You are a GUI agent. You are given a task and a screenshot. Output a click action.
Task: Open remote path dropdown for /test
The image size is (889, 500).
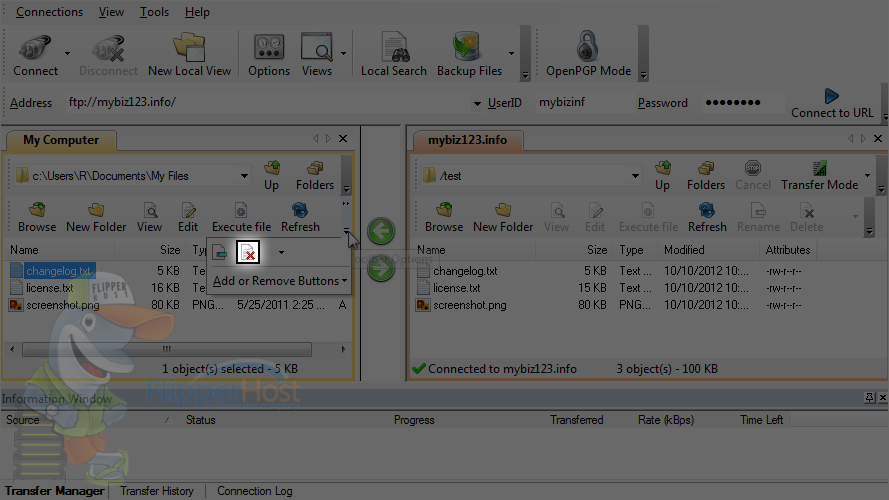[x=635, y=176]
